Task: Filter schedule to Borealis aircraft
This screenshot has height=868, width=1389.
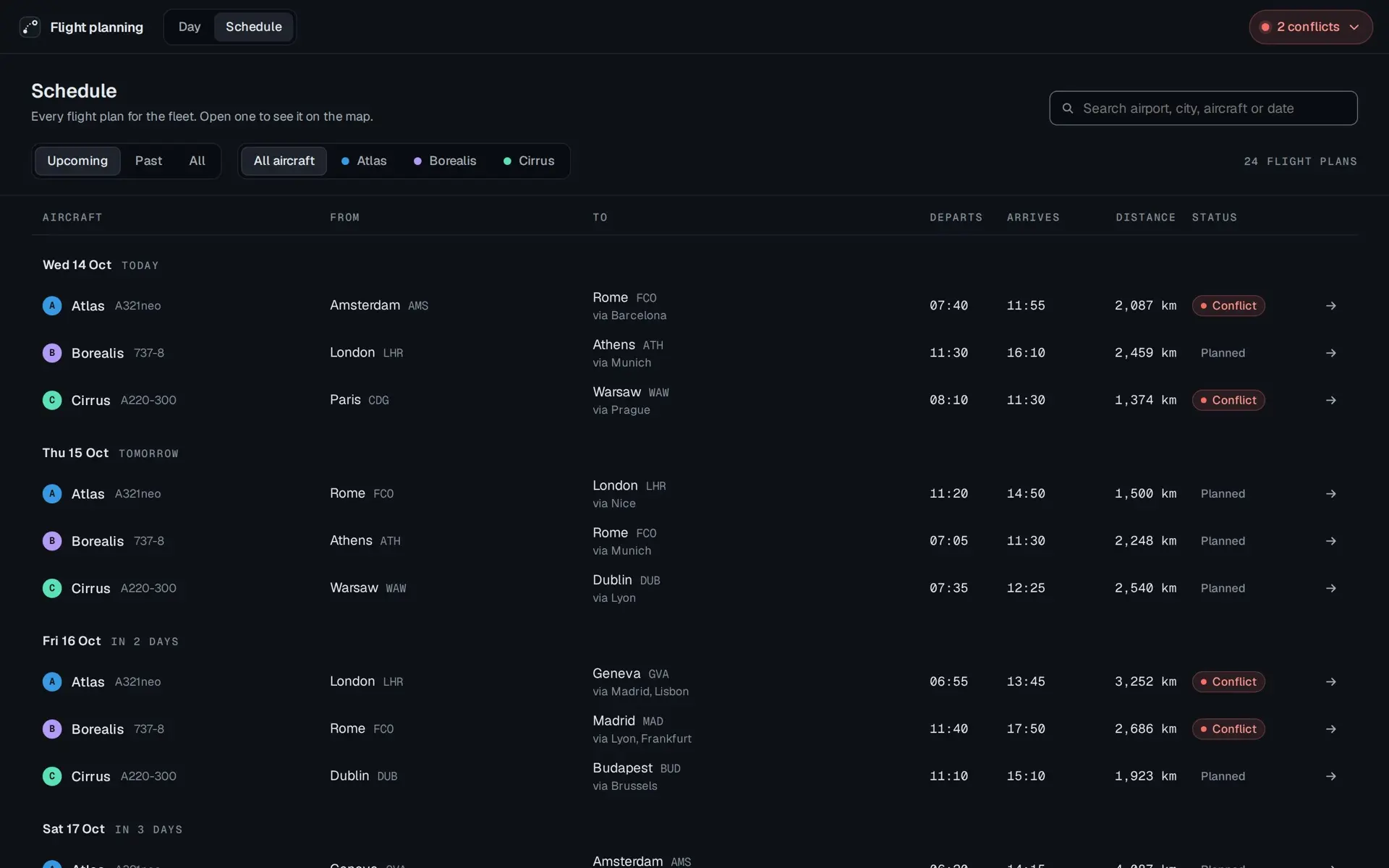Action: click(x=445, y=161)
